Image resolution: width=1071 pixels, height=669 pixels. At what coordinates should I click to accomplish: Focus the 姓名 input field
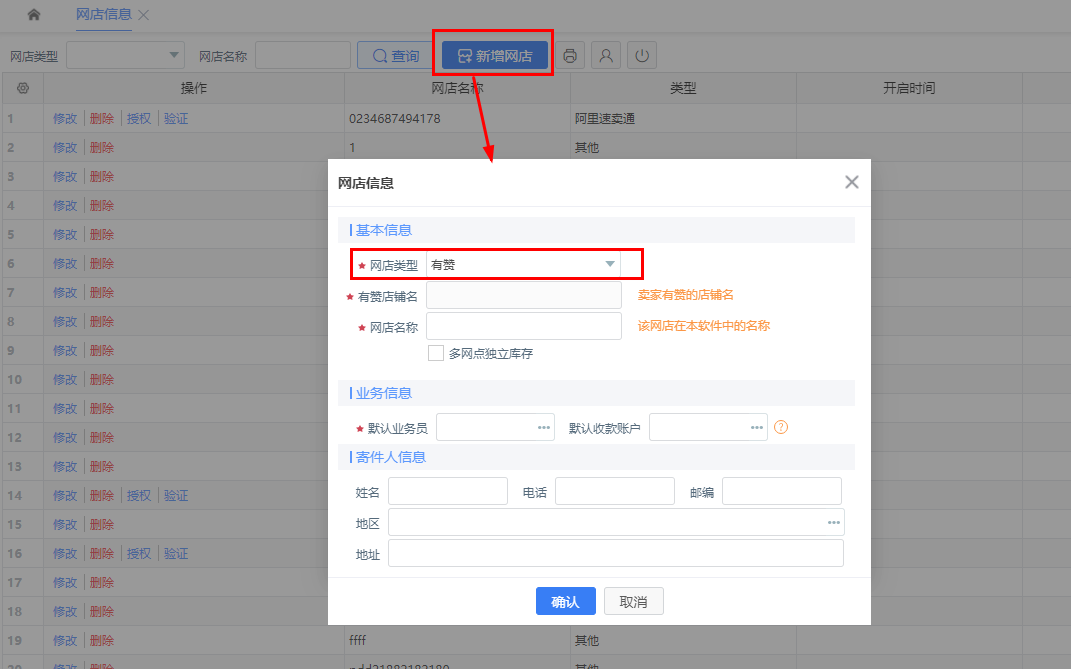448,491
